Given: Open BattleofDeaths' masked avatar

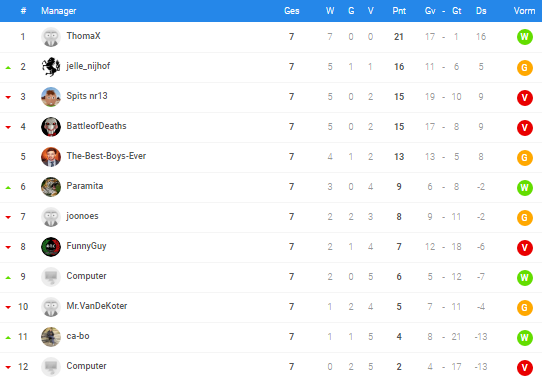Looking at the screenshot, I should (x=51, y=127).
